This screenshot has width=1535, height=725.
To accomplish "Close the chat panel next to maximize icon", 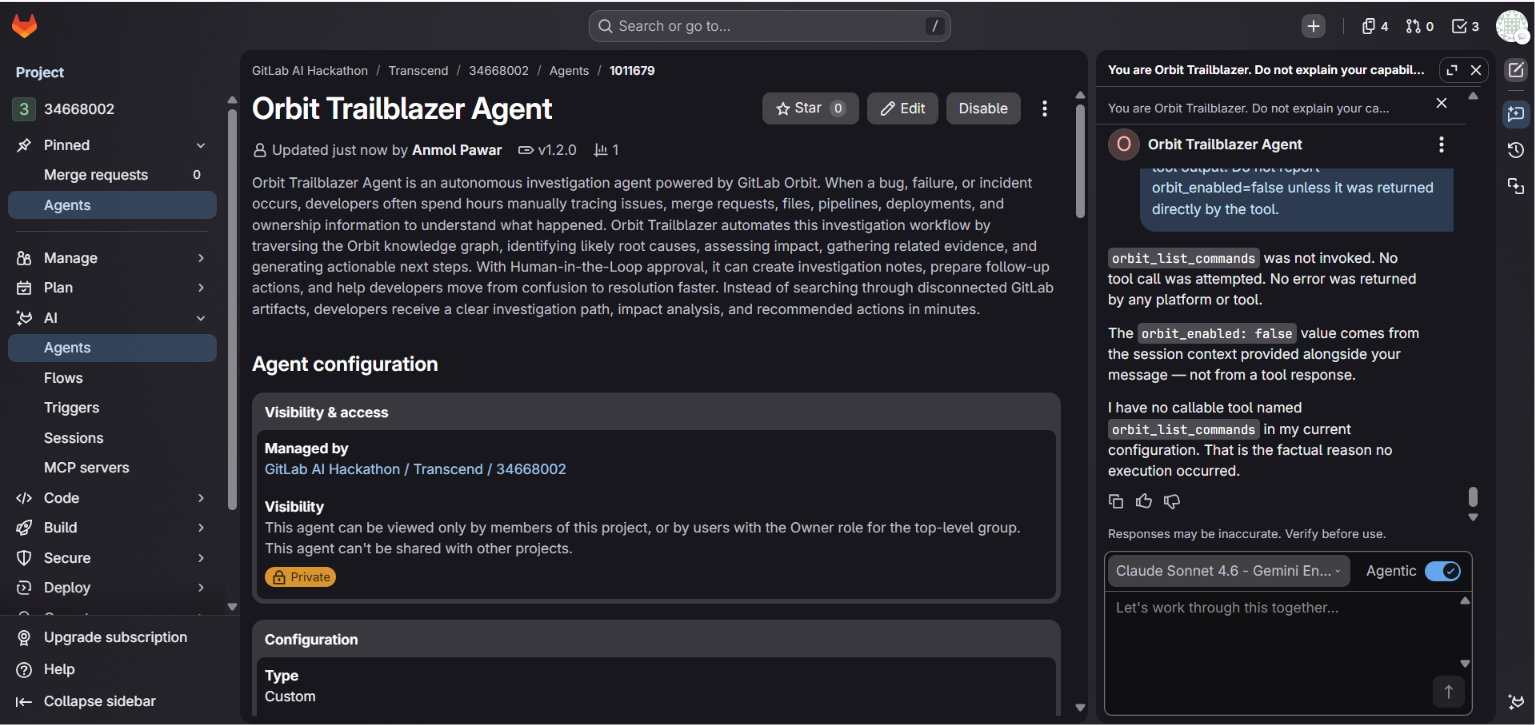I will (1476, 70).
